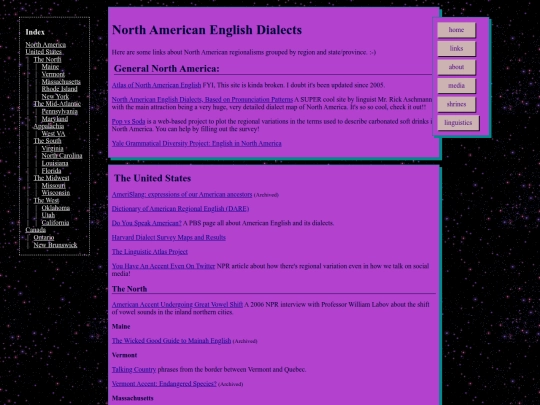Select West VA in the index
The height and width of the screenshot is (405, 540).
tap(53, 134)
